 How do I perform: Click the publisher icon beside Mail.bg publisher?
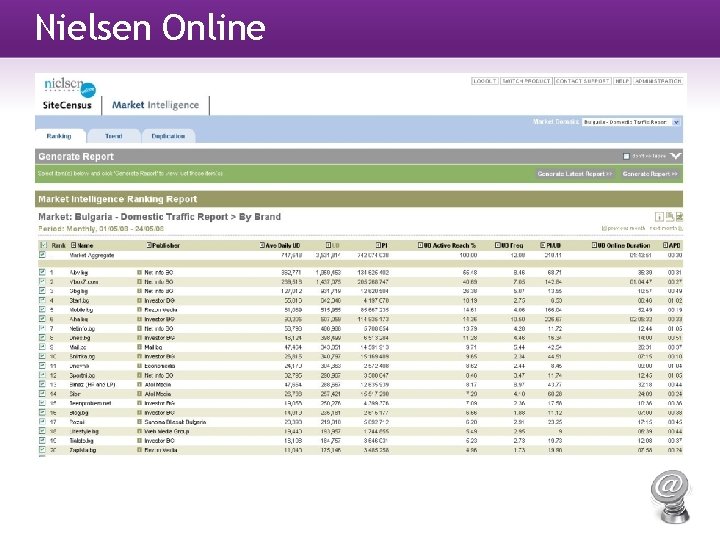point(140,347)
